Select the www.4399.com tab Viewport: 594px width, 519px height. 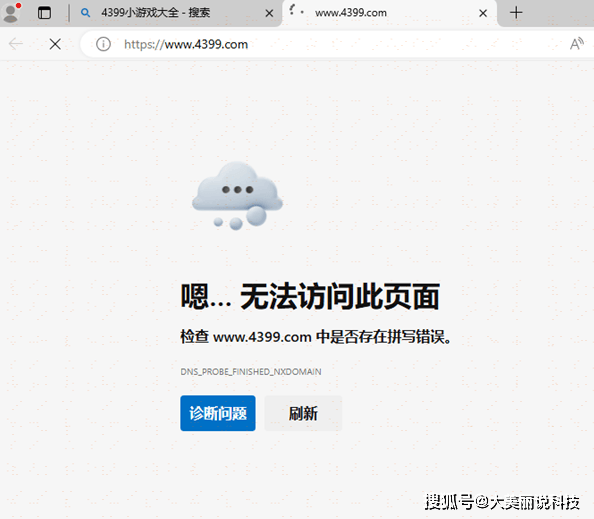(389, 13)
